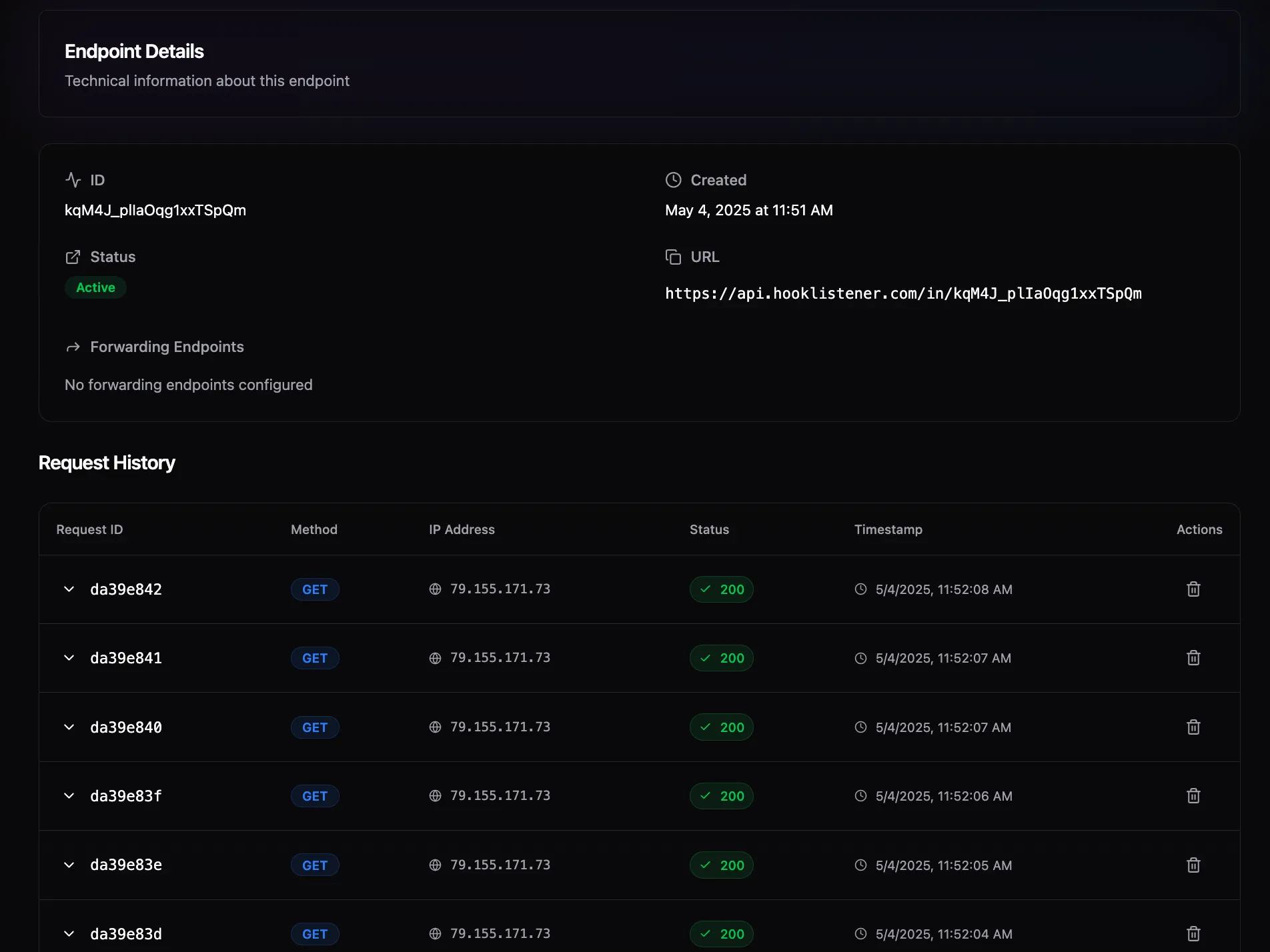The image size is (1270, 952).
Task: Click the Request ID column header
Action: click(89, 529)
